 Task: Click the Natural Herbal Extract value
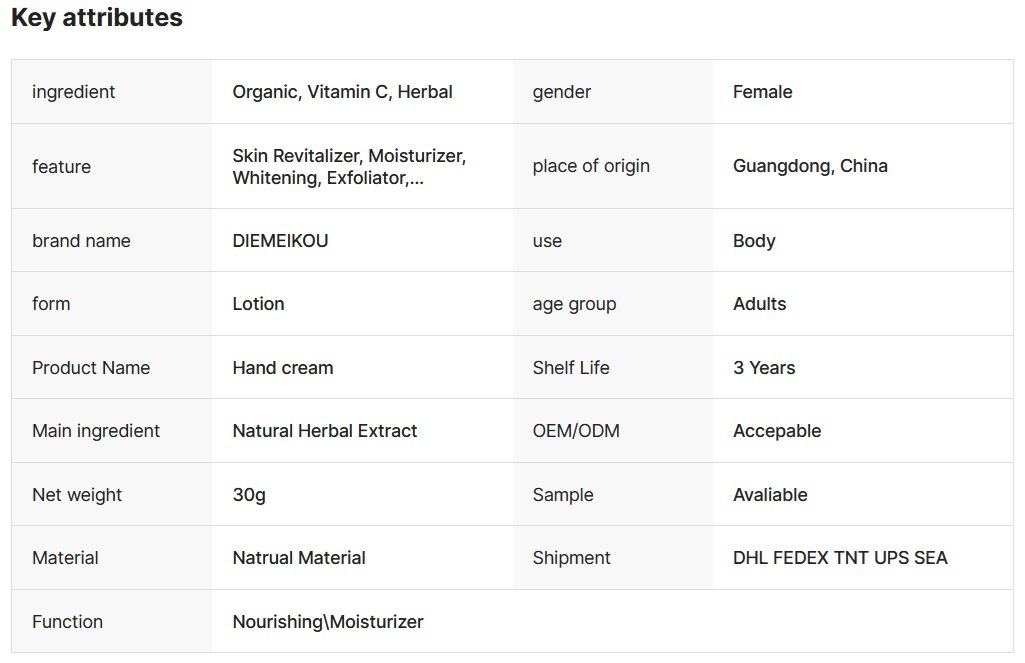[325, 431]
